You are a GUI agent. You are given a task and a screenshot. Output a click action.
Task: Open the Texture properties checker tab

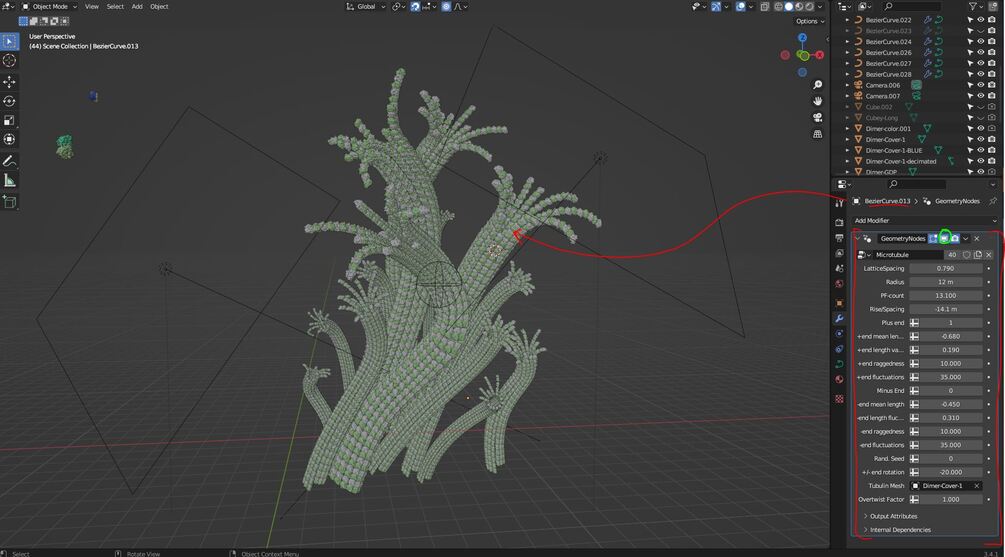coord(839,399)
